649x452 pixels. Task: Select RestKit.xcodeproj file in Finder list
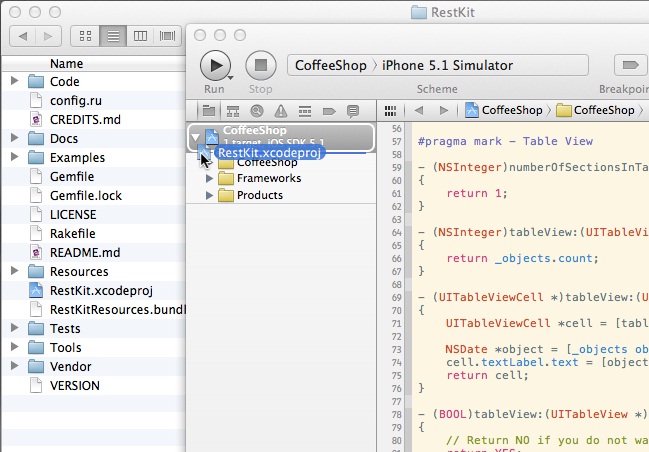tap(100, 290)
